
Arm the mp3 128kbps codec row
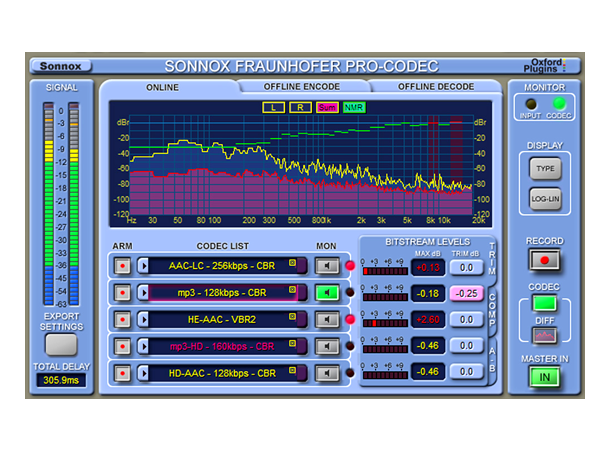pyautogui.click(x=122, y=293)
